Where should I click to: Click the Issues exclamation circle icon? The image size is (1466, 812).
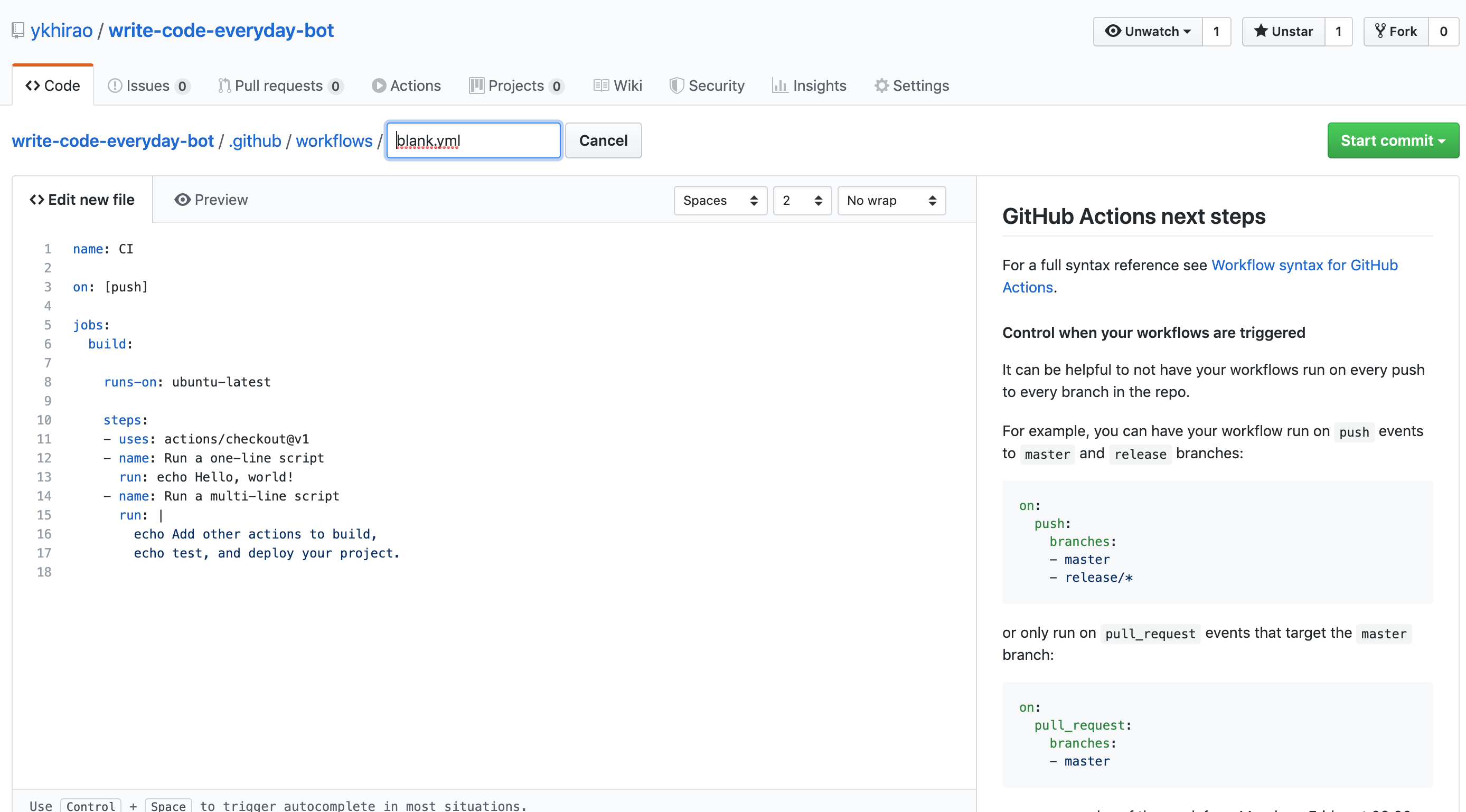point(115,86)
